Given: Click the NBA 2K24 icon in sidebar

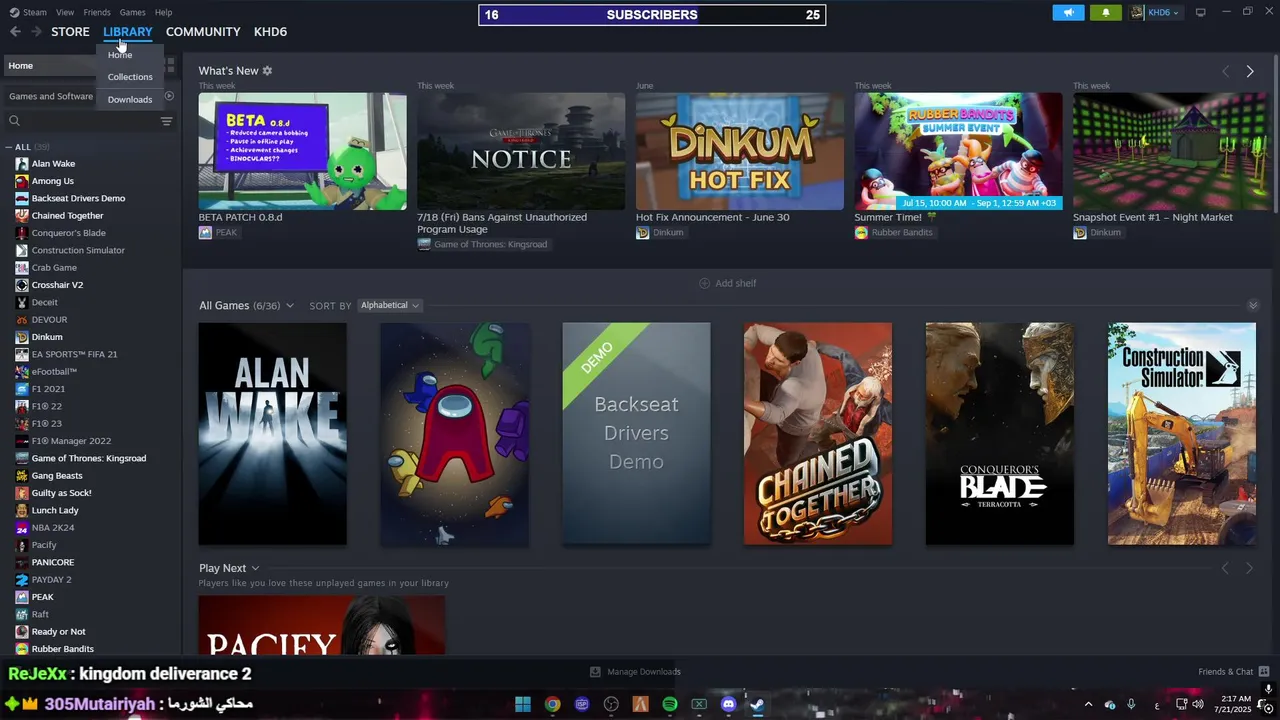Looking at the screenshot, I should point(22,528).
